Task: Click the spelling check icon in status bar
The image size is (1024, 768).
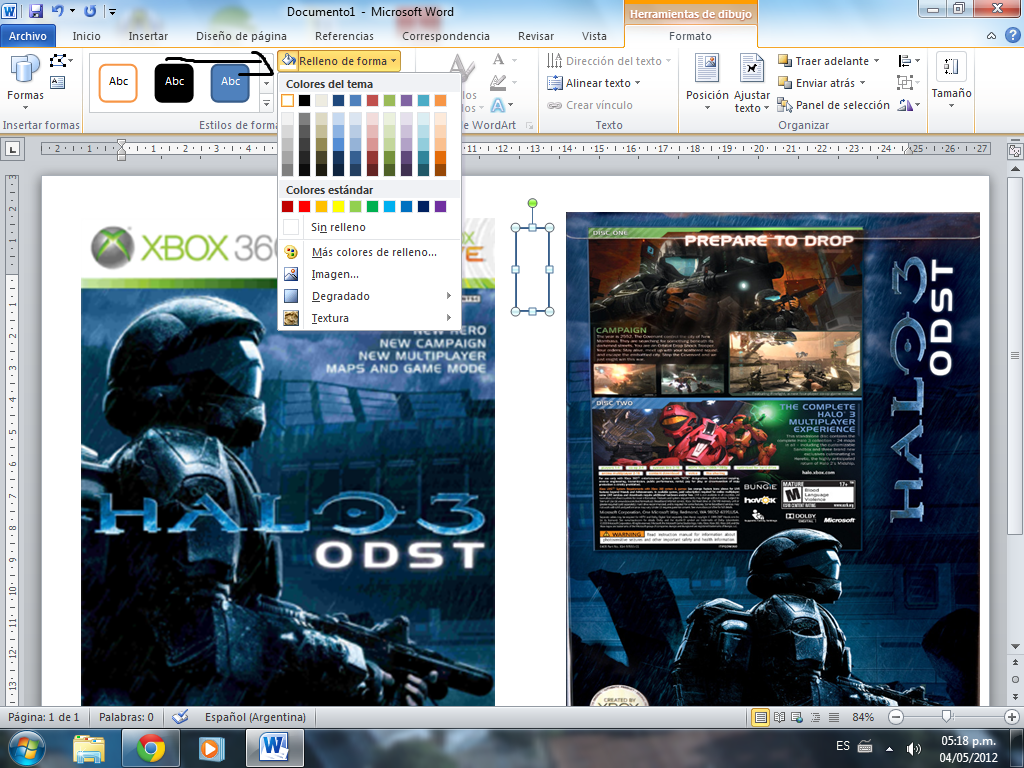Action: (x=180, y=717)
